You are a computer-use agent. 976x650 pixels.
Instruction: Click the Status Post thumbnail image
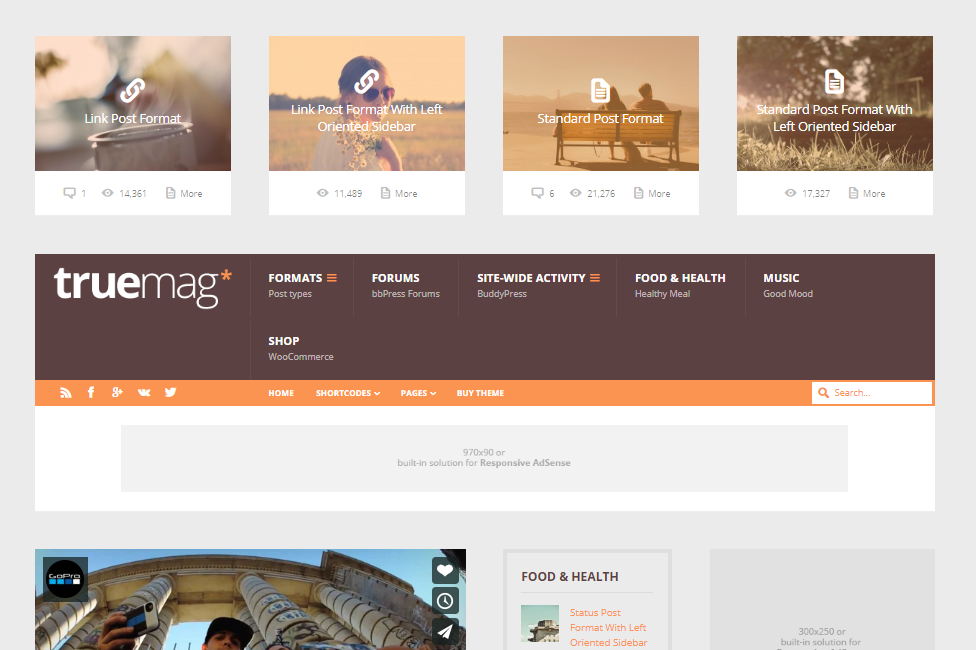(540, 623)
